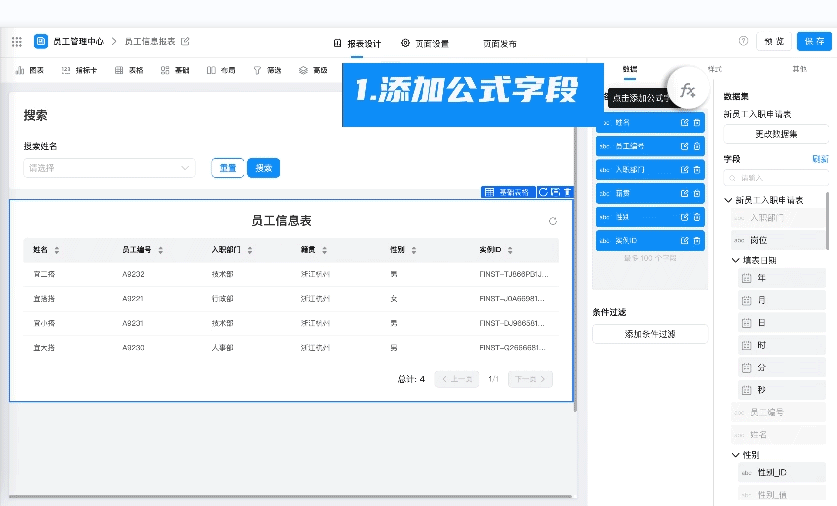Image resolution: width=837 pixels, height=506 pixels.
Task: Click the field search input box
Action: [x=775, y=178]
